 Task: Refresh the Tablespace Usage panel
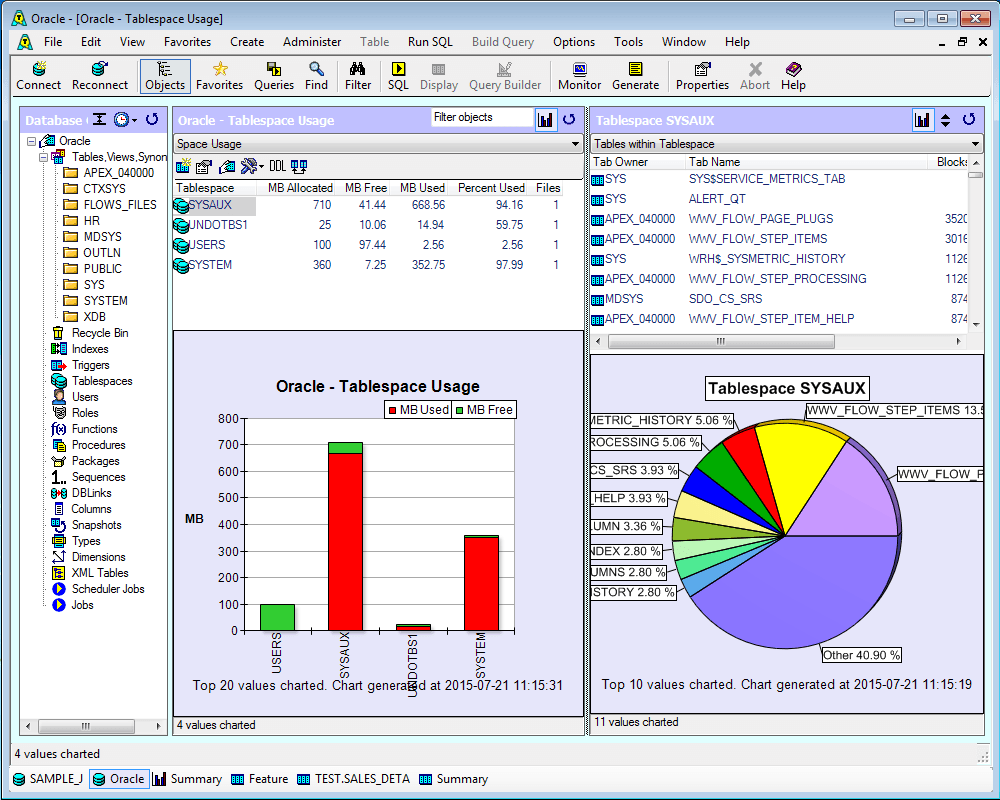pos(569,119)
